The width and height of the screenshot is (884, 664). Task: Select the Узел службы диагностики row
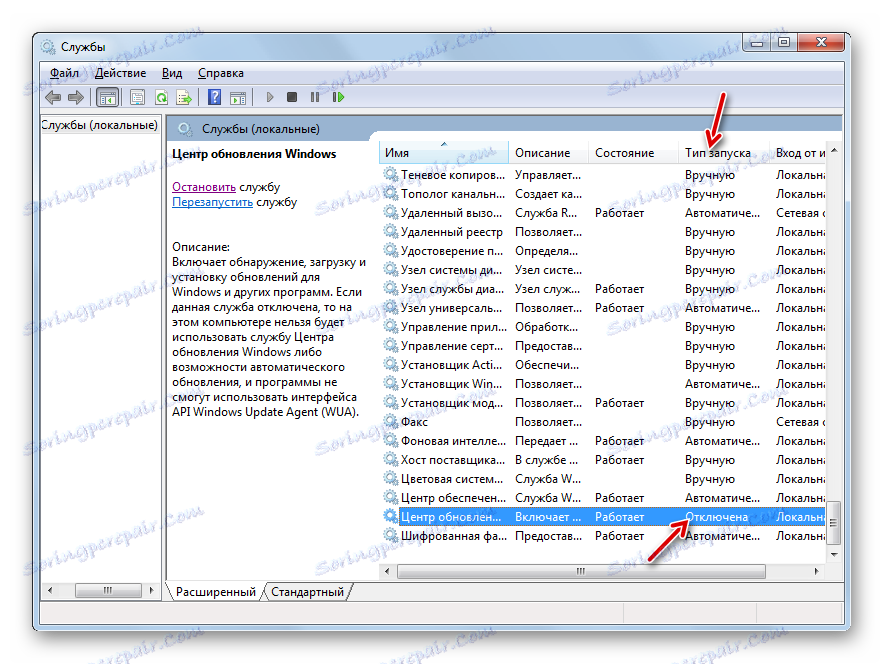pos(603,289)
